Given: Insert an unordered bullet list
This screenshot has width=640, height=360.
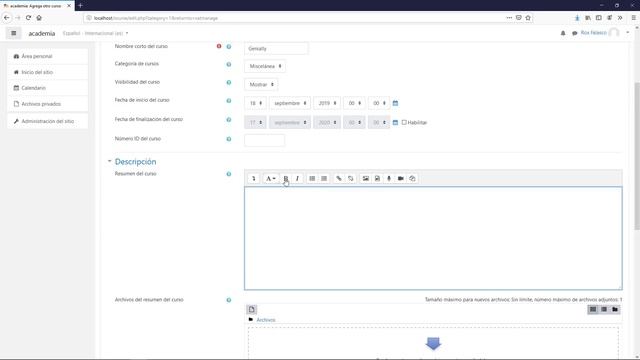Looking at the screenshot, I should click(x=312, y=178).
